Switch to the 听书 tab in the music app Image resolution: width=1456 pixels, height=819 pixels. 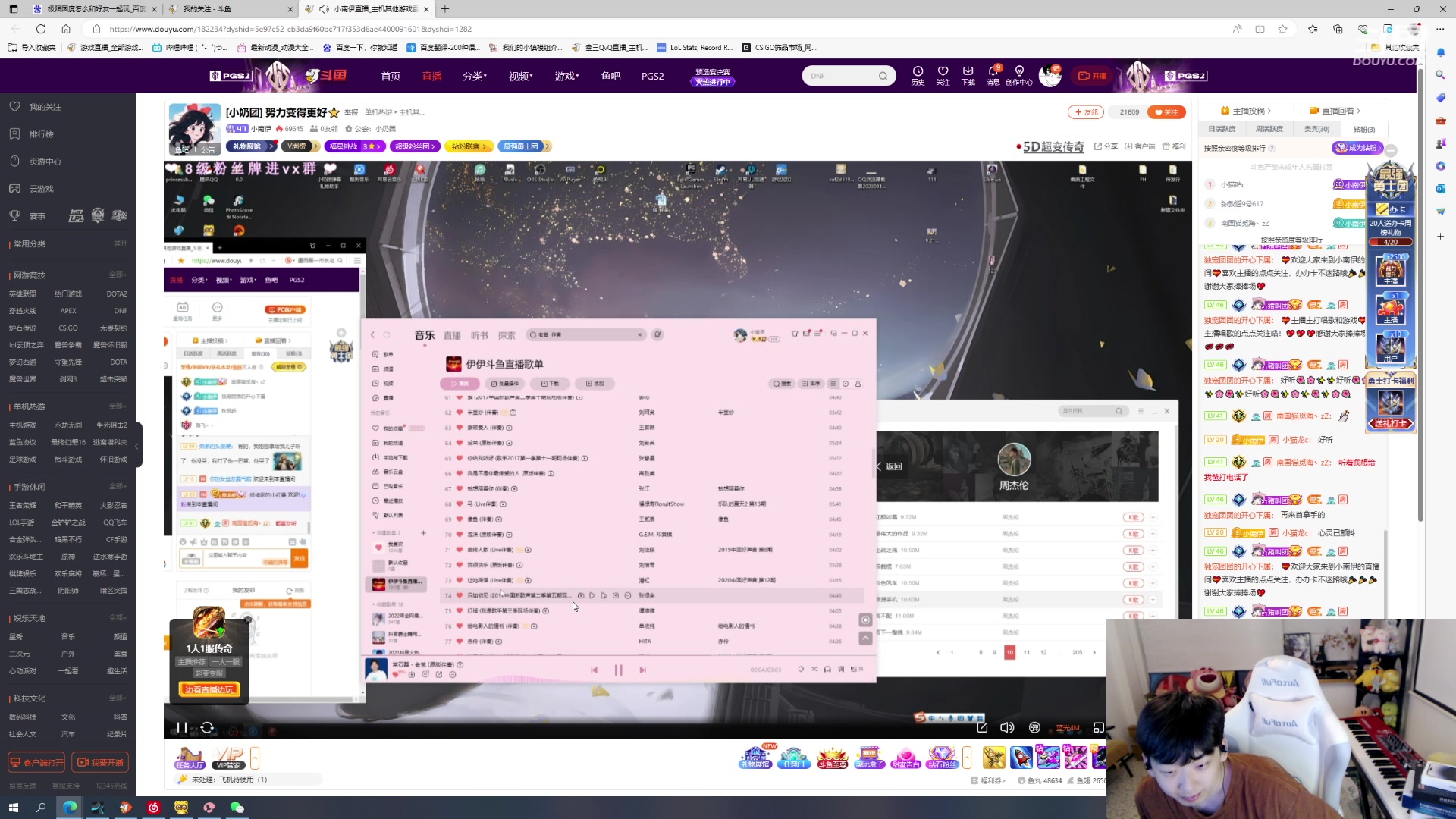click(x=479, y=334)
